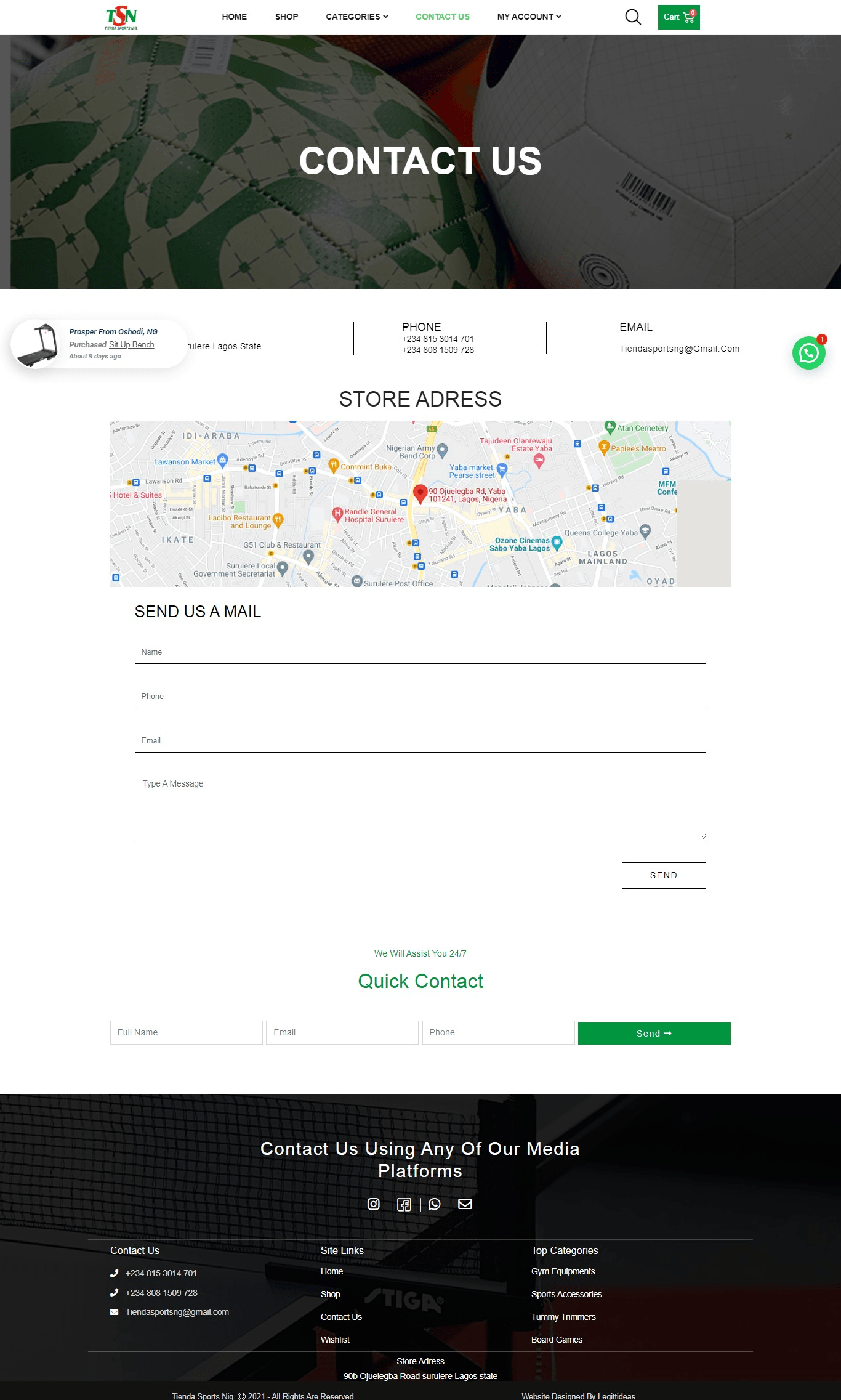Open the floating WhatsApp chat bubble
Viewport: 841px width, 1400px height.
click(x=808, y=353)
